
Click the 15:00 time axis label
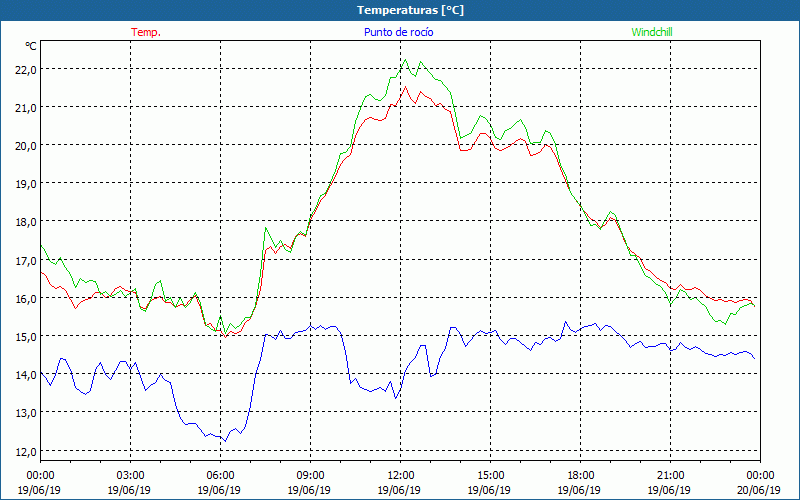(490, 475)
